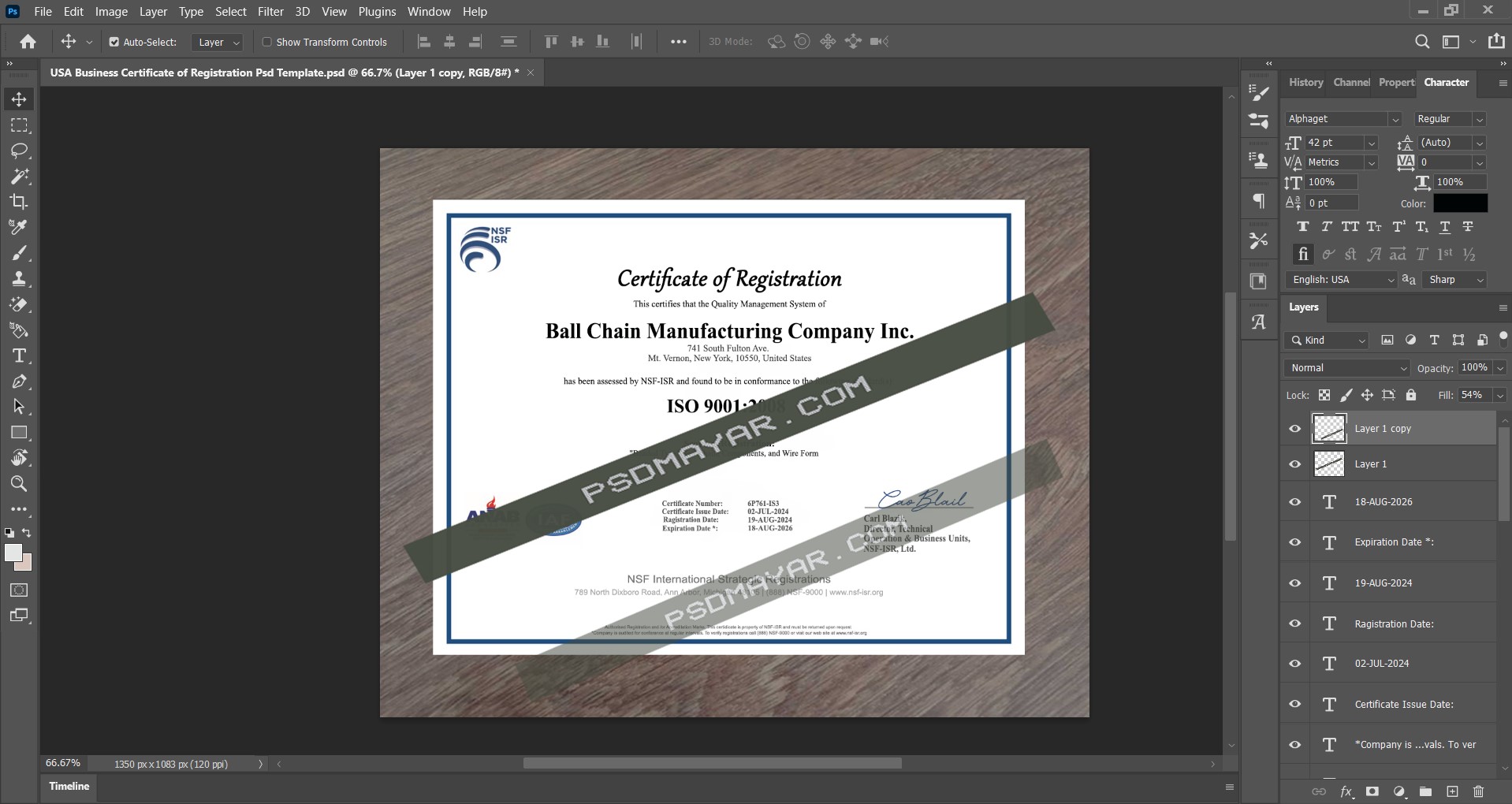Hide the Layer 1 layer

(1294, 464)
